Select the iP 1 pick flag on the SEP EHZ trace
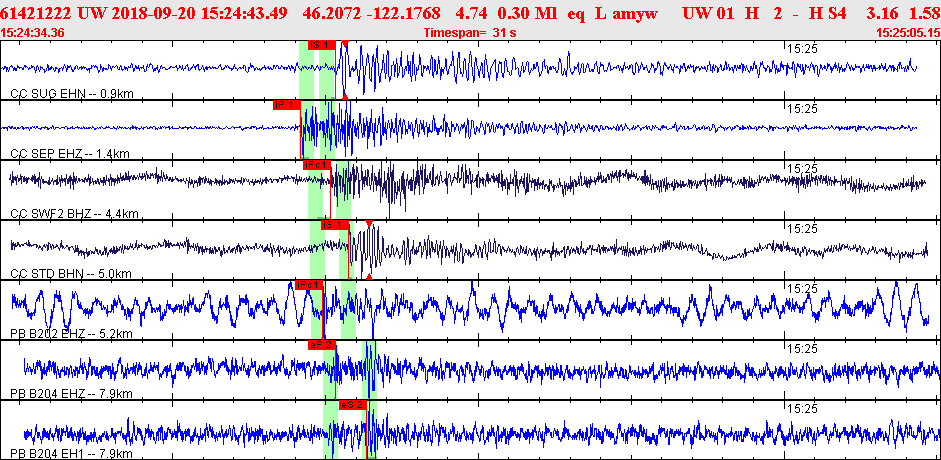The image size is (941, 460). point(286,104)
